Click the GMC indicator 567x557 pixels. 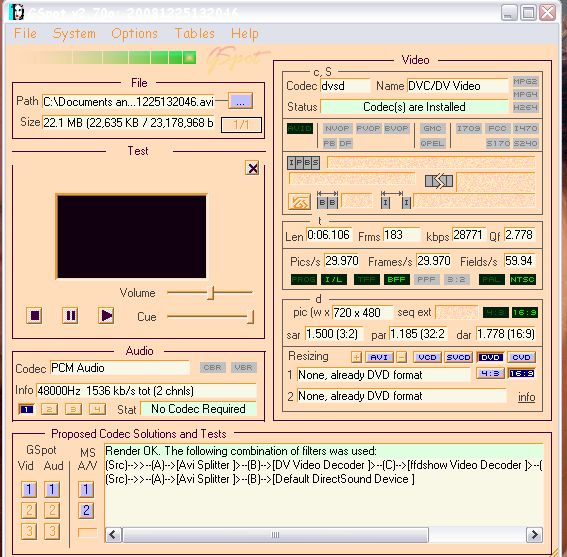(x=432, y=128)
